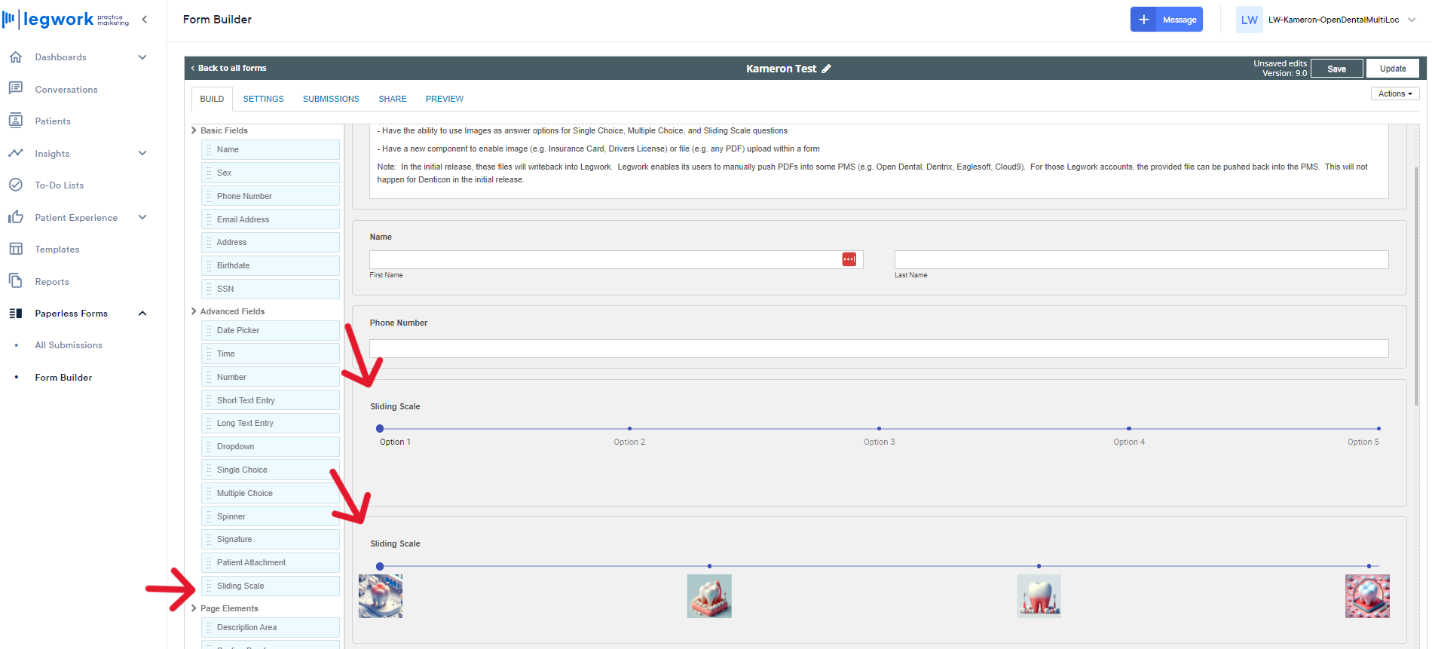This screenshot has height=649, width=1432.
Task: Collapse the Dashboards menu chevron
Action: pyautogui.click(x=144, y=57)
